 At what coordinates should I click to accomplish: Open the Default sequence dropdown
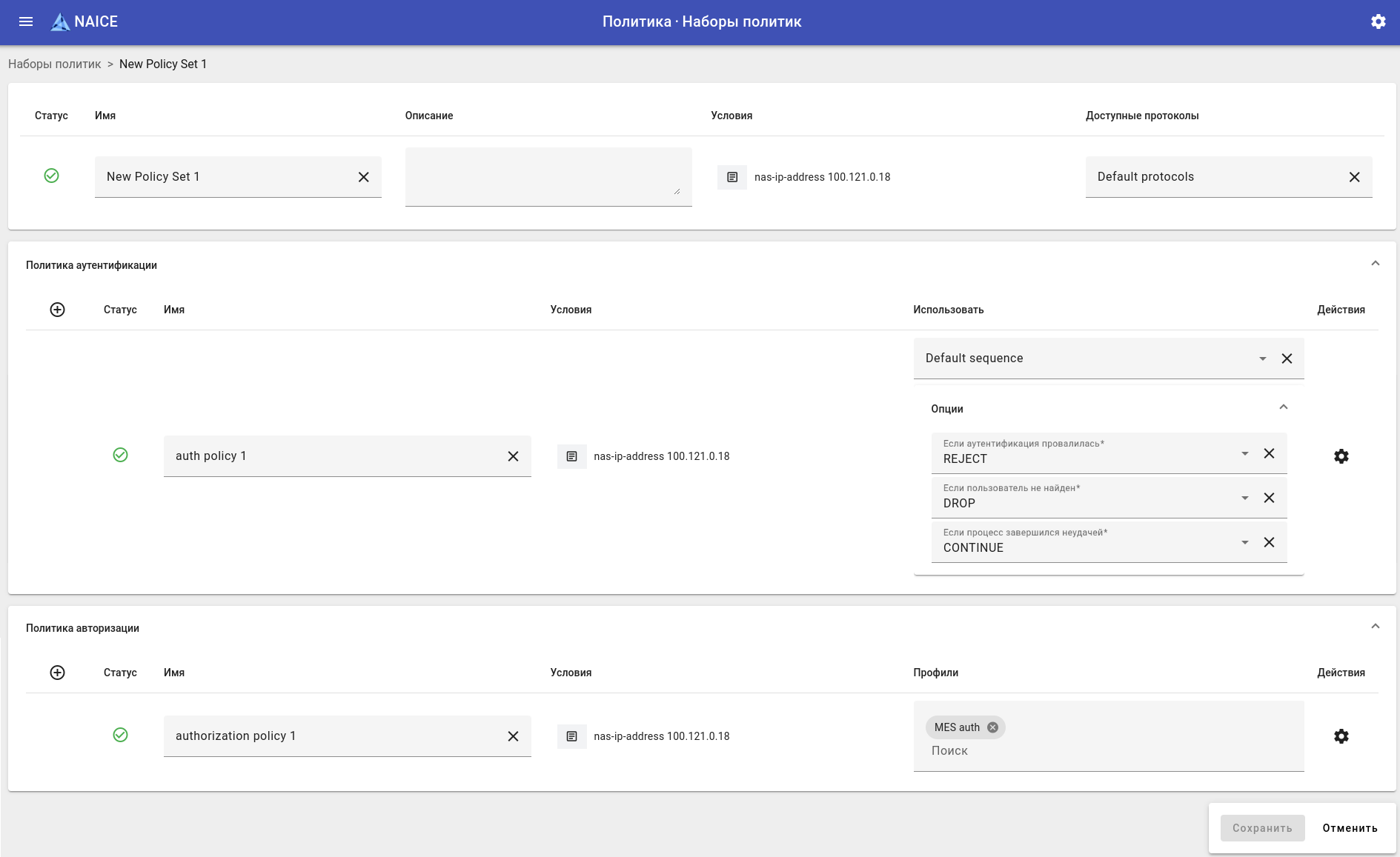click(x=1262, y=359)
